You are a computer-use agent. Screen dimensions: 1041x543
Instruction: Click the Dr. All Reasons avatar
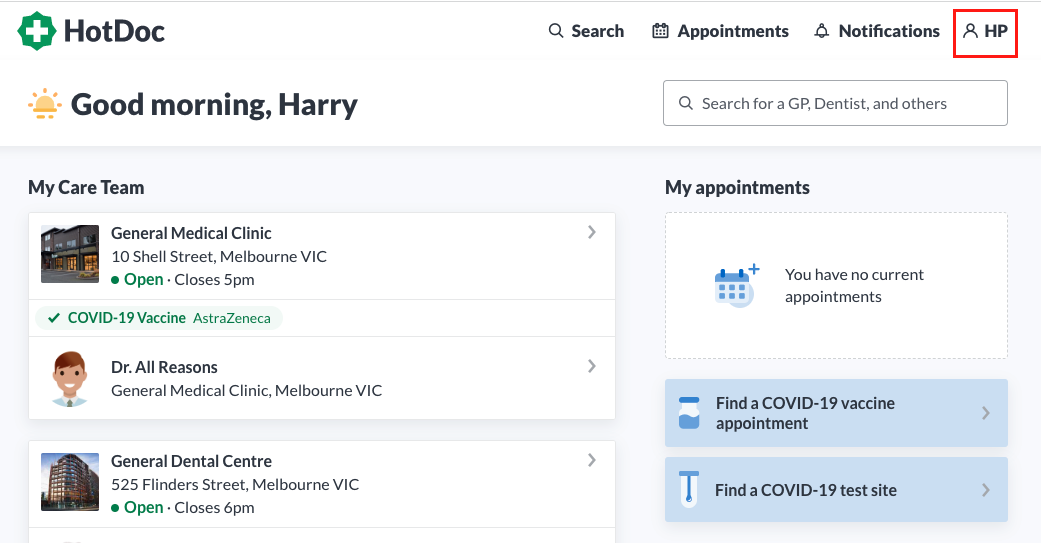click(x=70, y=378)
